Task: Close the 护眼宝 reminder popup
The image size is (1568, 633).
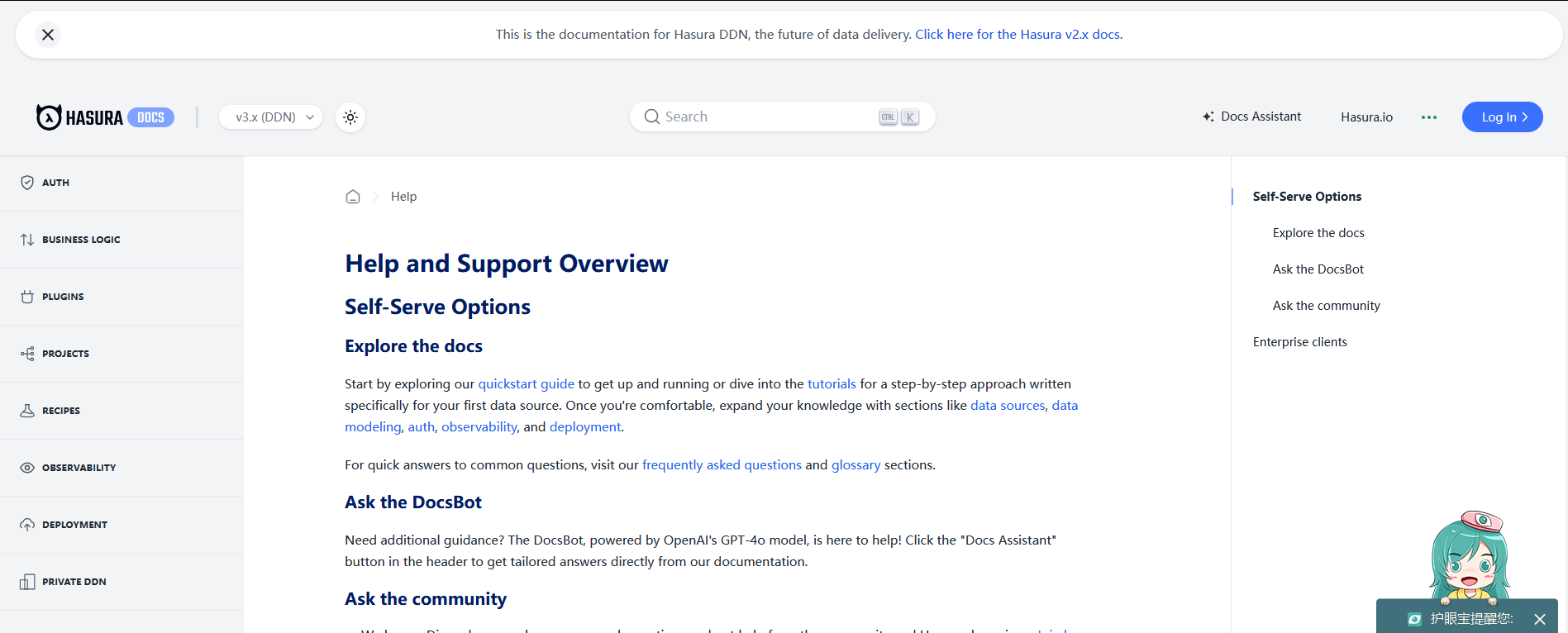Action: click(1540, 619)
